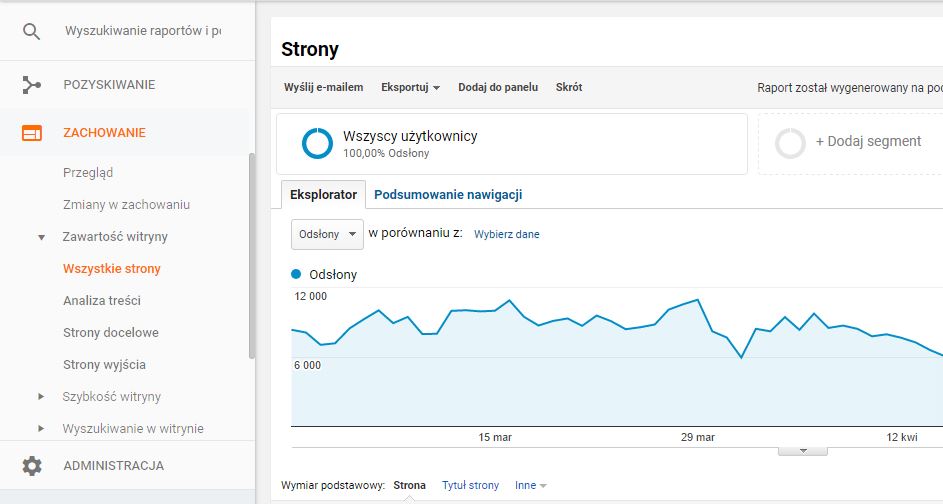
Task: Click the 12 kwi axis label
Action: pos(902,437)
